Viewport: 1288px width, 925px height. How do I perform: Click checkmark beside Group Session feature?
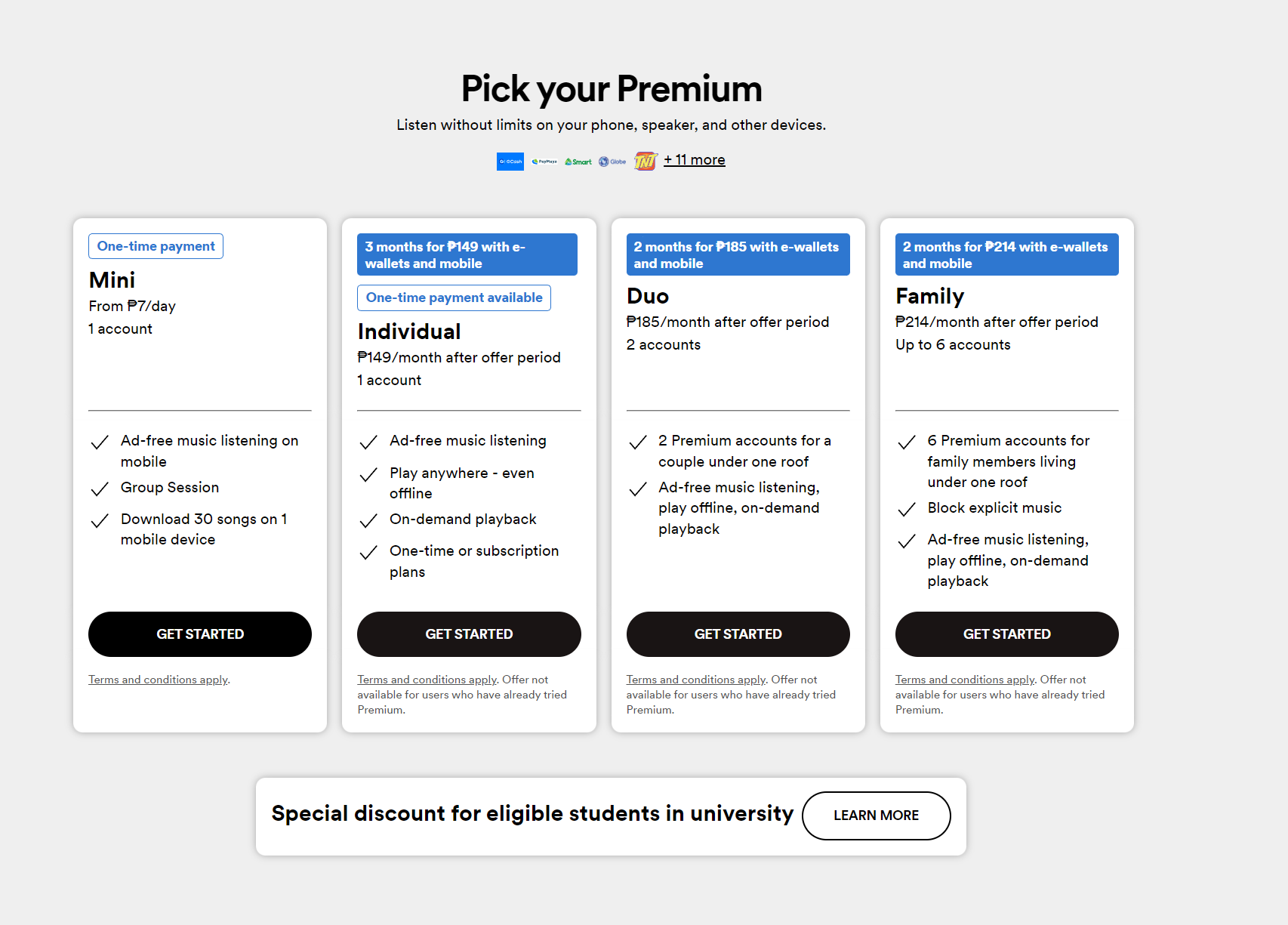(x=100, y=489)
